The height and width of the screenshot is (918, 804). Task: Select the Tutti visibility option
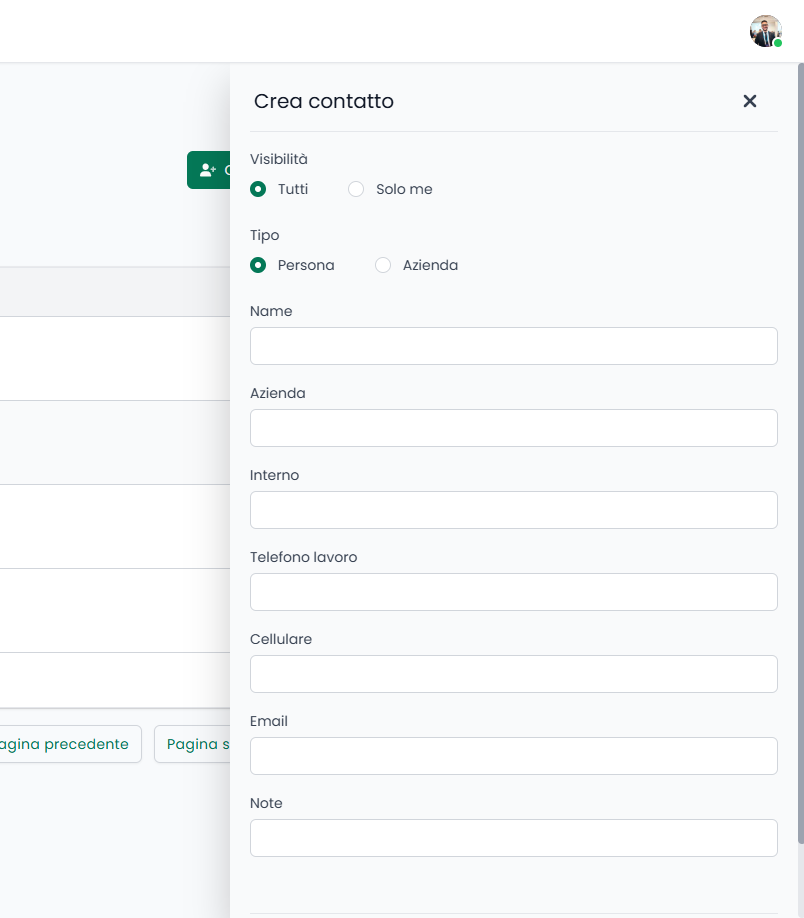258,189
